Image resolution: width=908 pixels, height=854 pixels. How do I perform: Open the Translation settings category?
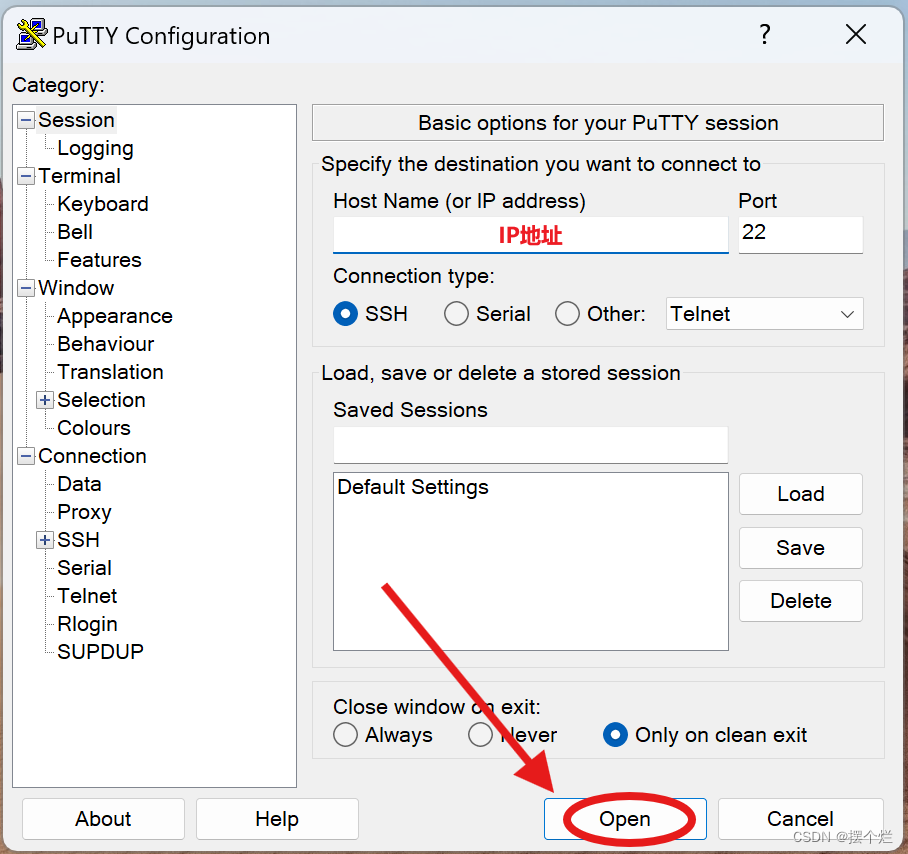point(111,372)
